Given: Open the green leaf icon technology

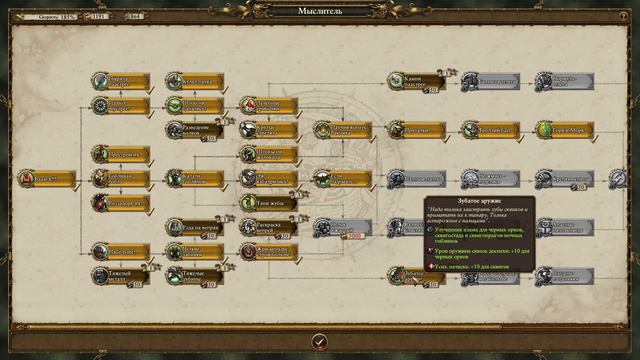Looking at the screenshot, I should pyautogui.click(x=174, y=106).
